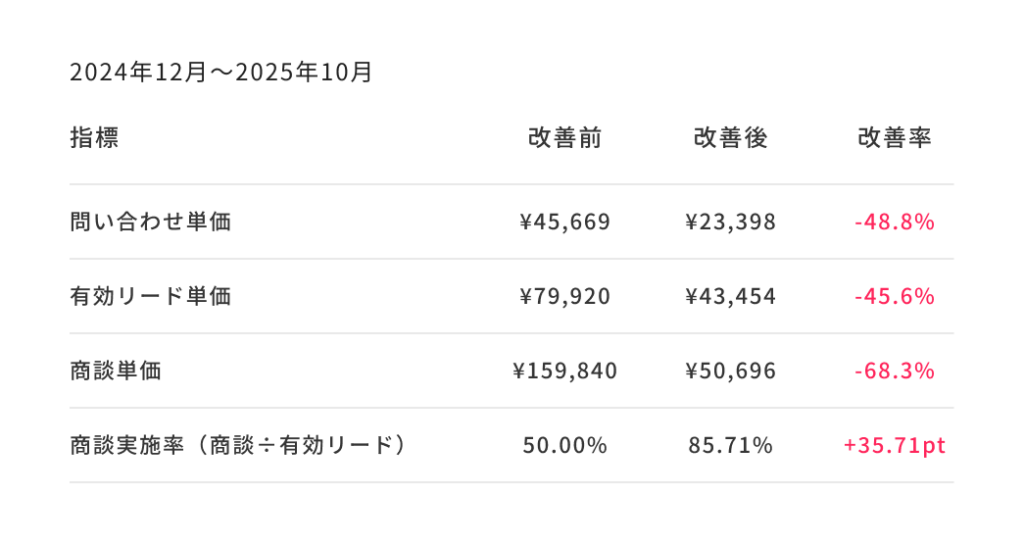This screenshot has height=545, width=1024.
Task: Select the 問い合わせ単価 row label
Action: (x=151, y=222)
